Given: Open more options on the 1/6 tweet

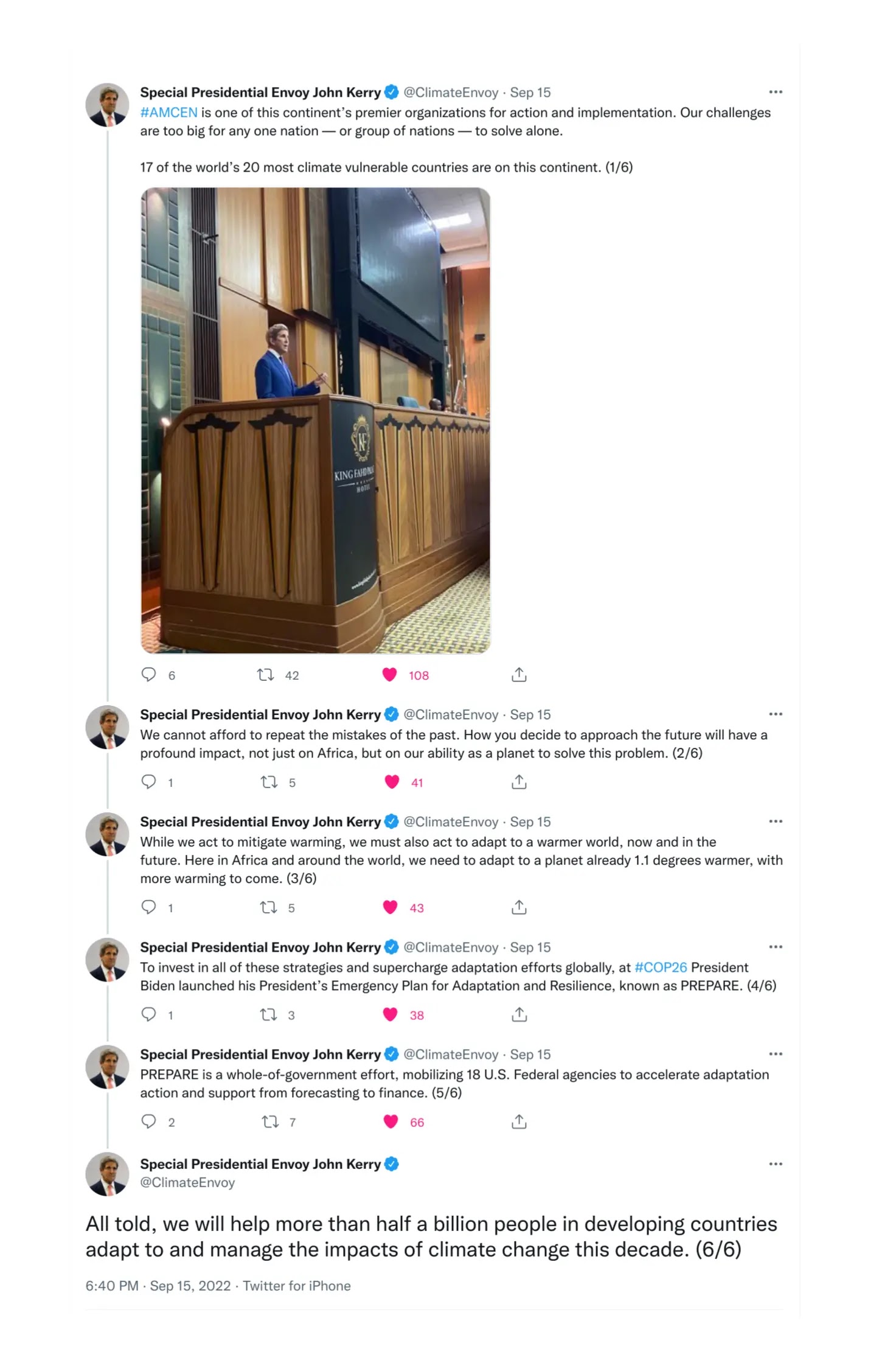Looking at the screenshot, I should point(776,92).
